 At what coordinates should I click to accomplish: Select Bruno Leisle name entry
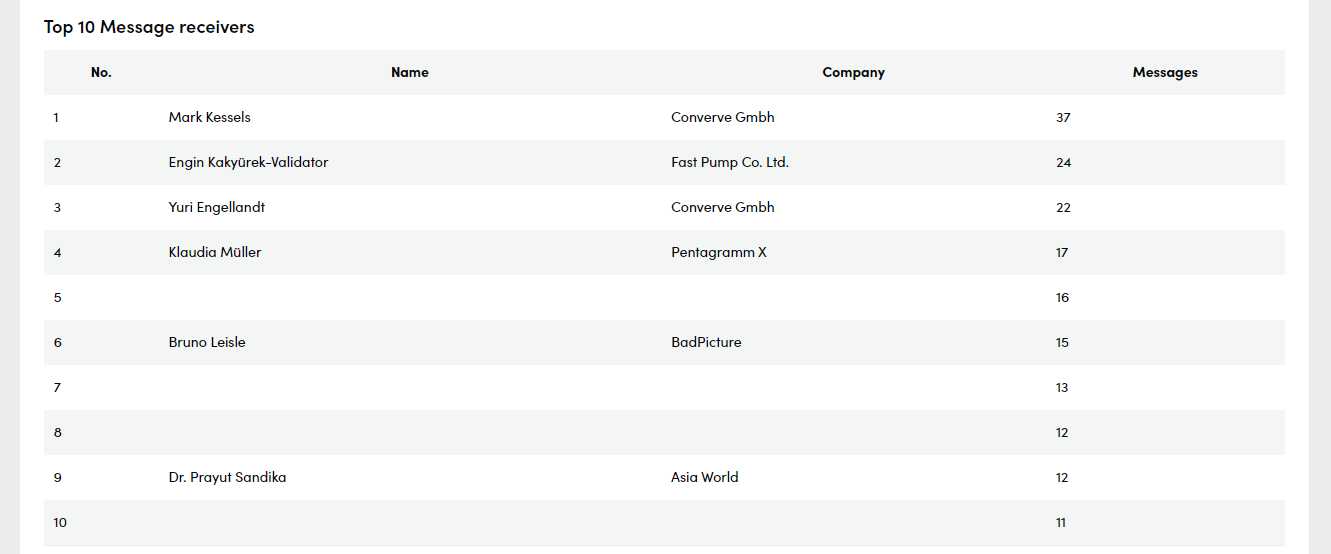(207, 342)
